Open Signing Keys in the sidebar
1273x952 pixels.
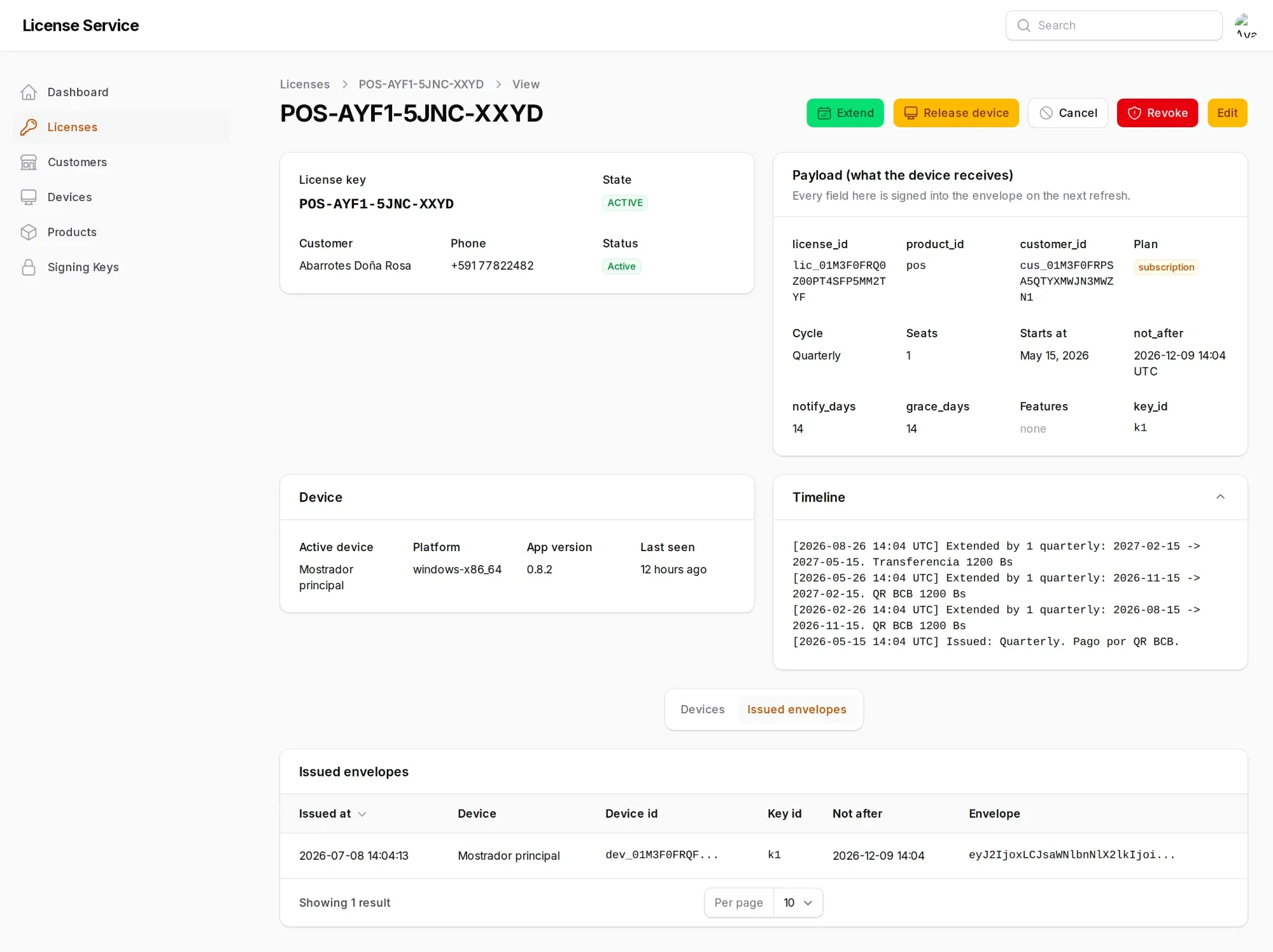pyautogui.click(x=121, y=267)
